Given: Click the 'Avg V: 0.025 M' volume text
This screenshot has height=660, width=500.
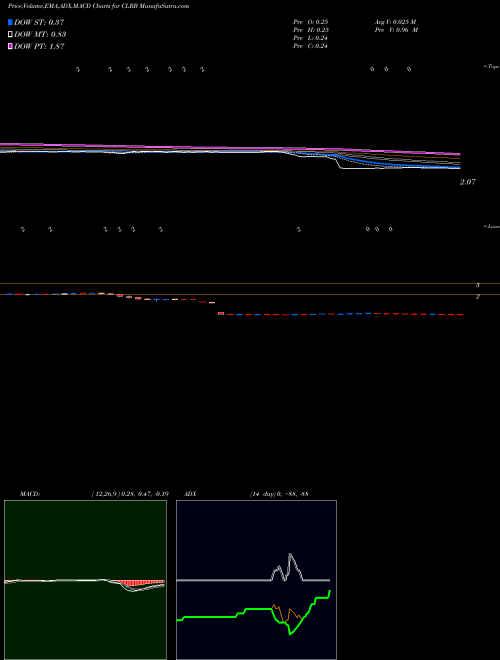Looking at the screenshot, I should point(396,22).
